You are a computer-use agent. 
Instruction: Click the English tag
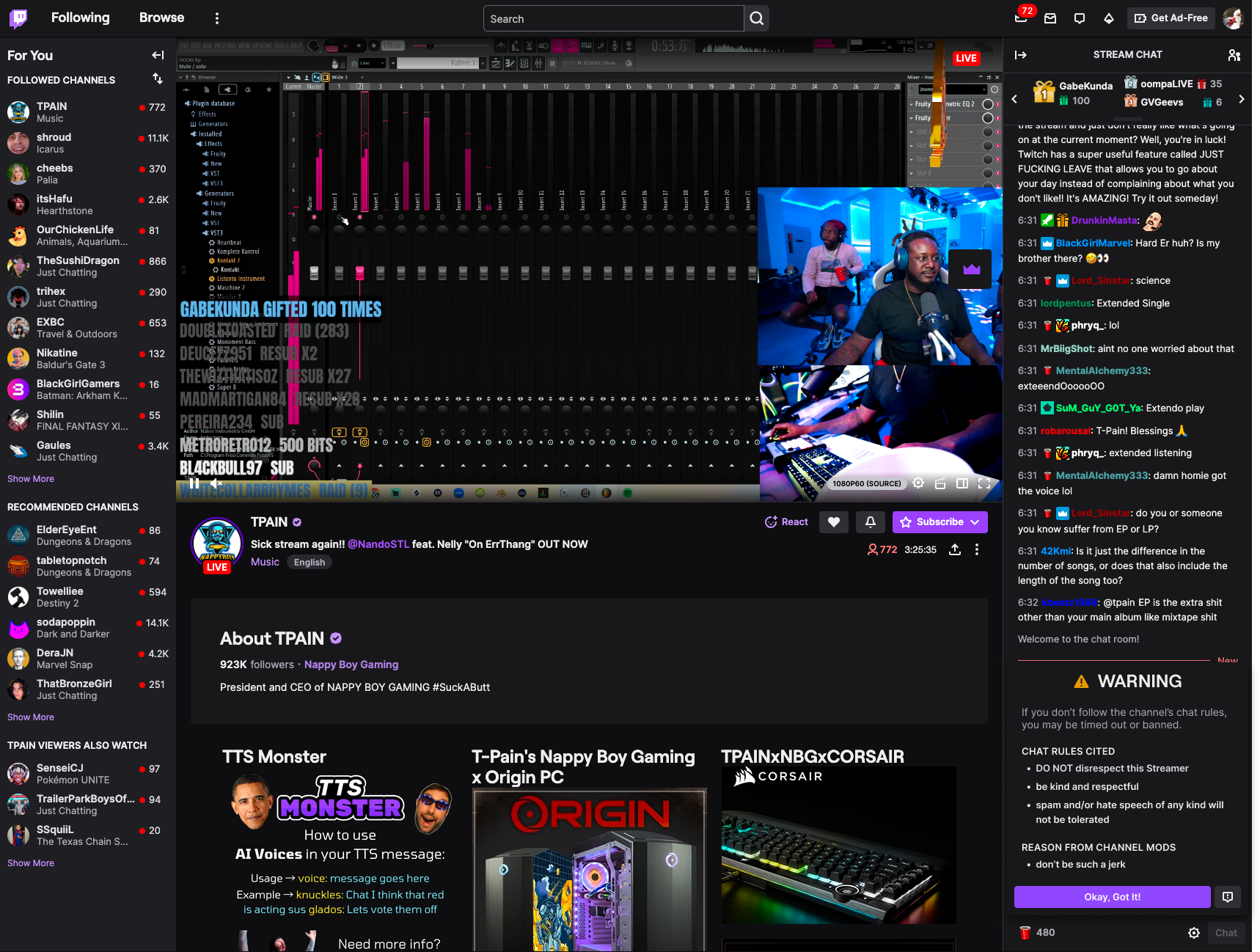309,563
